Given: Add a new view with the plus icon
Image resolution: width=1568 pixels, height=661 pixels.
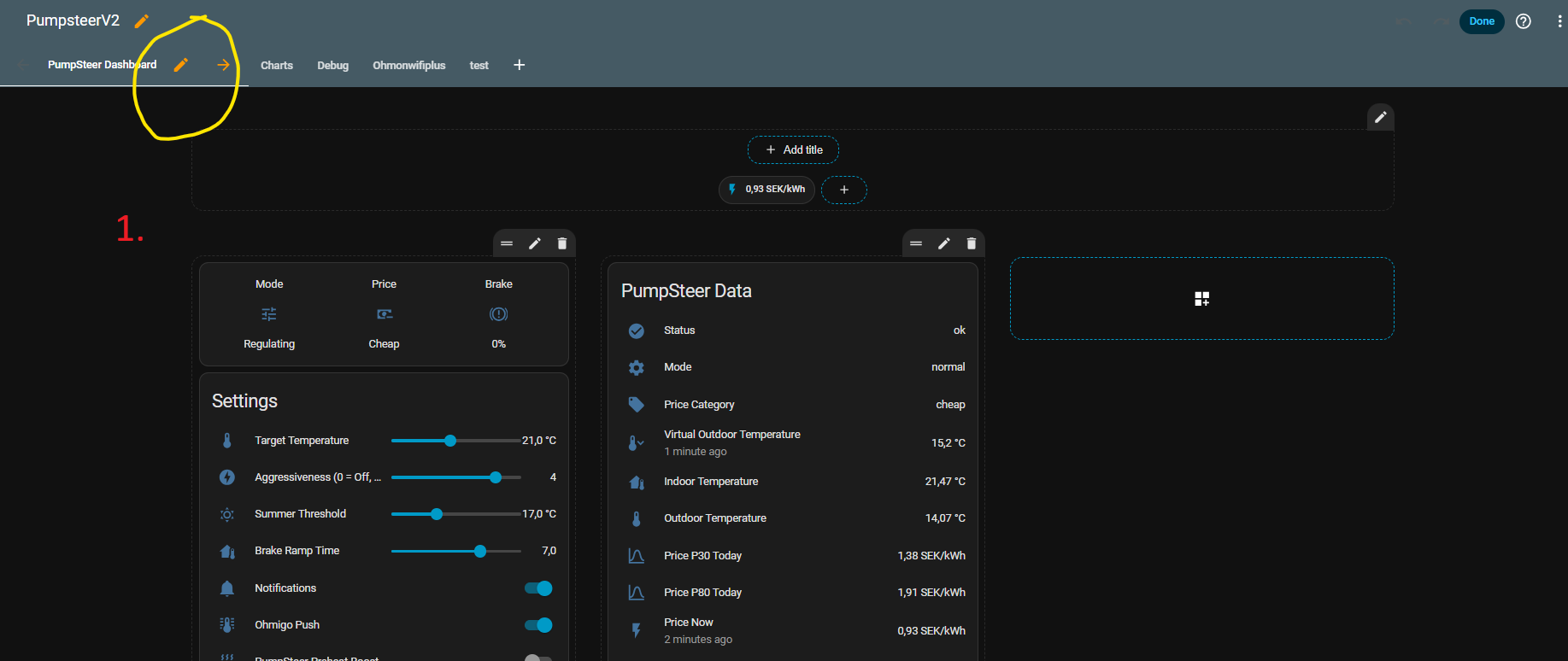Looking at the screenshot, I should 519,65.
